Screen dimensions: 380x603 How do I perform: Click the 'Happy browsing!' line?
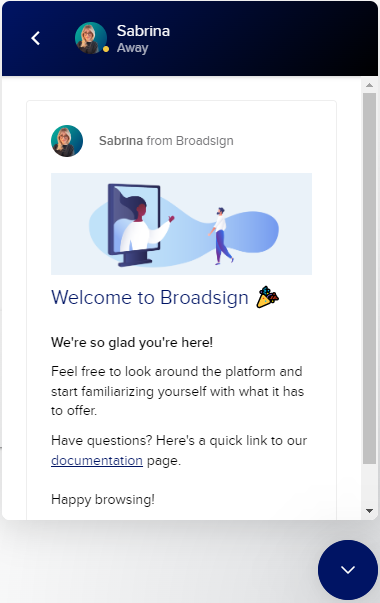pyautogui.click(x=103, y=500)
